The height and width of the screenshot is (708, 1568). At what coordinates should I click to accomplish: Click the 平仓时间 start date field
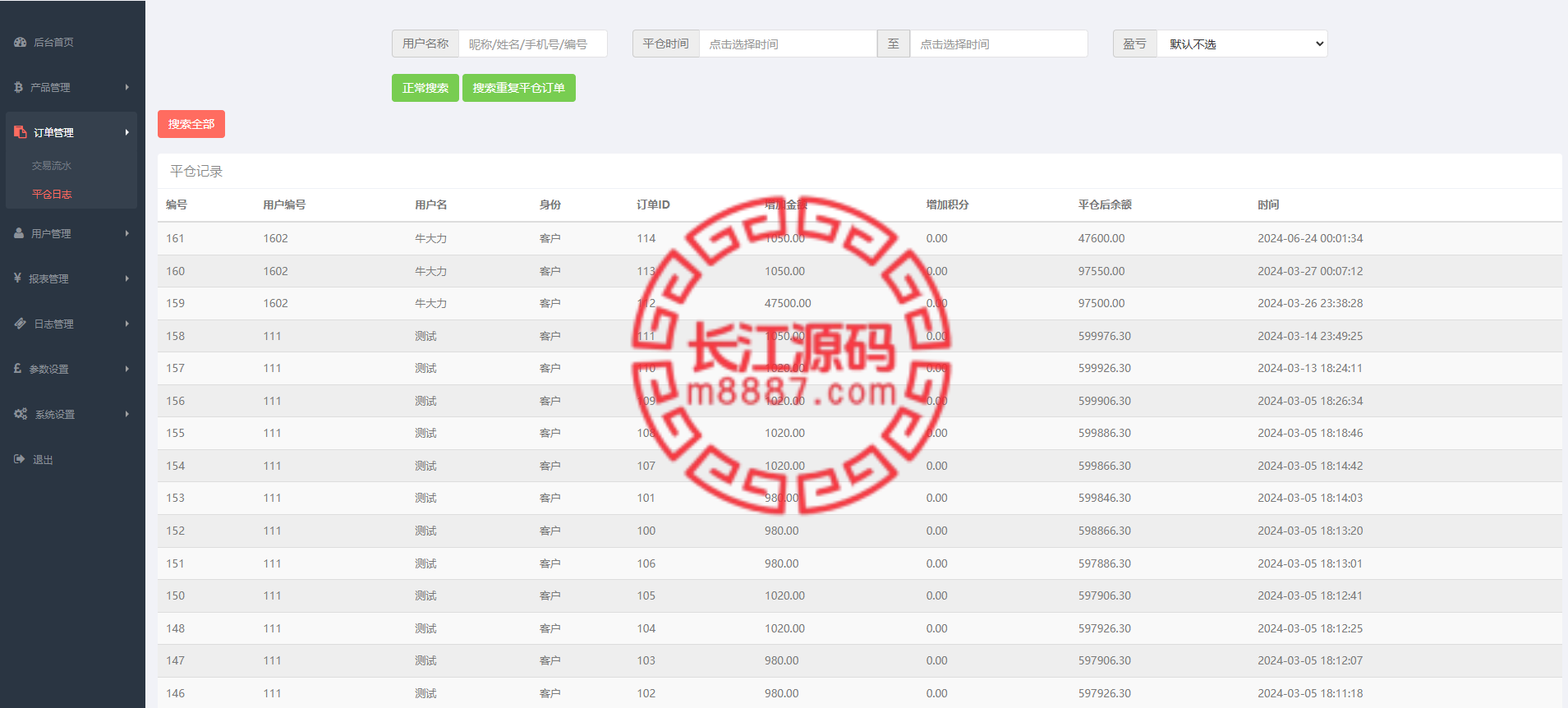click(x=788, y=44)
